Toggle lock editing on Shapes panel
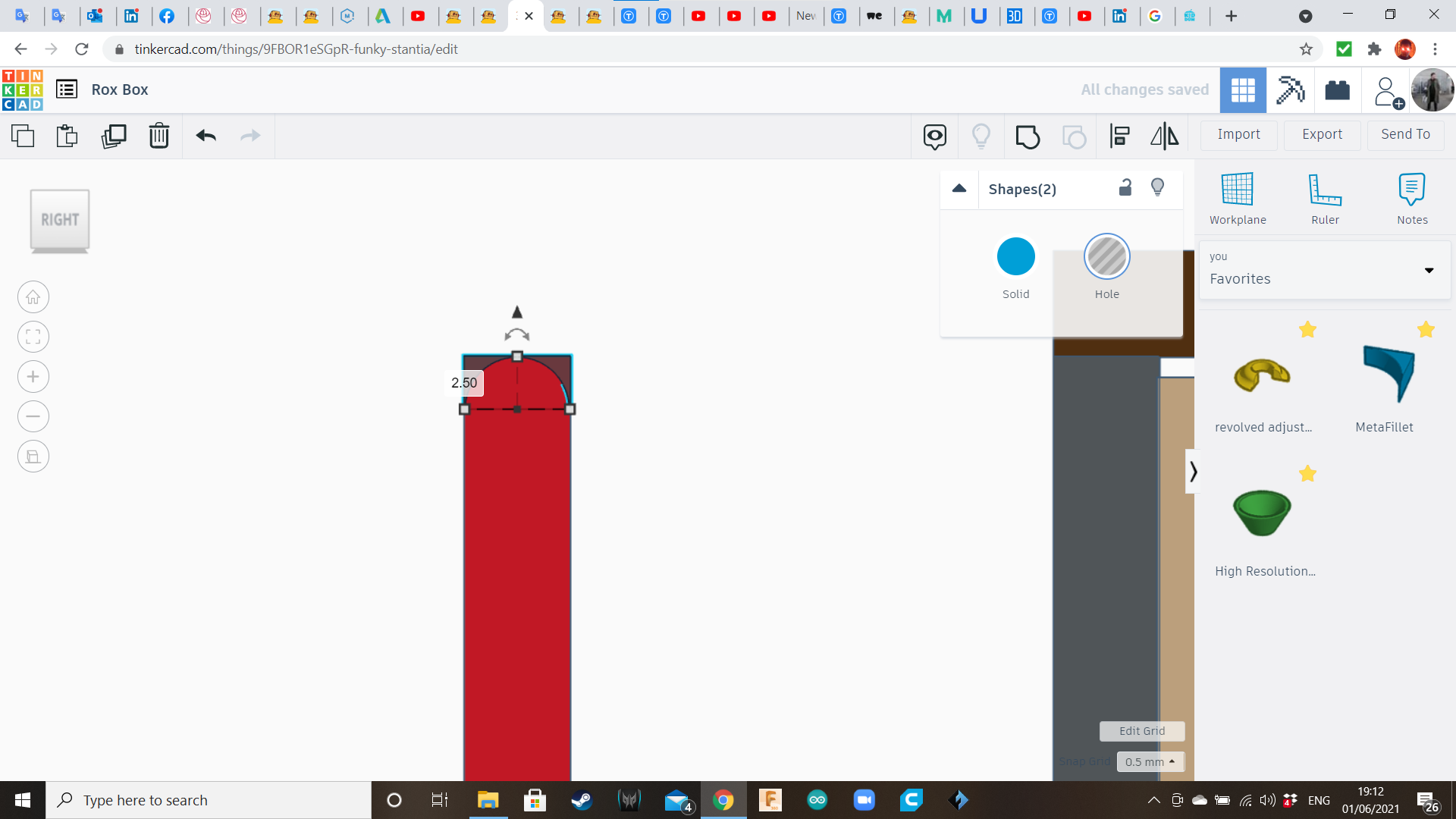This screenshot has height=819, width=1456. (1125, 188)
